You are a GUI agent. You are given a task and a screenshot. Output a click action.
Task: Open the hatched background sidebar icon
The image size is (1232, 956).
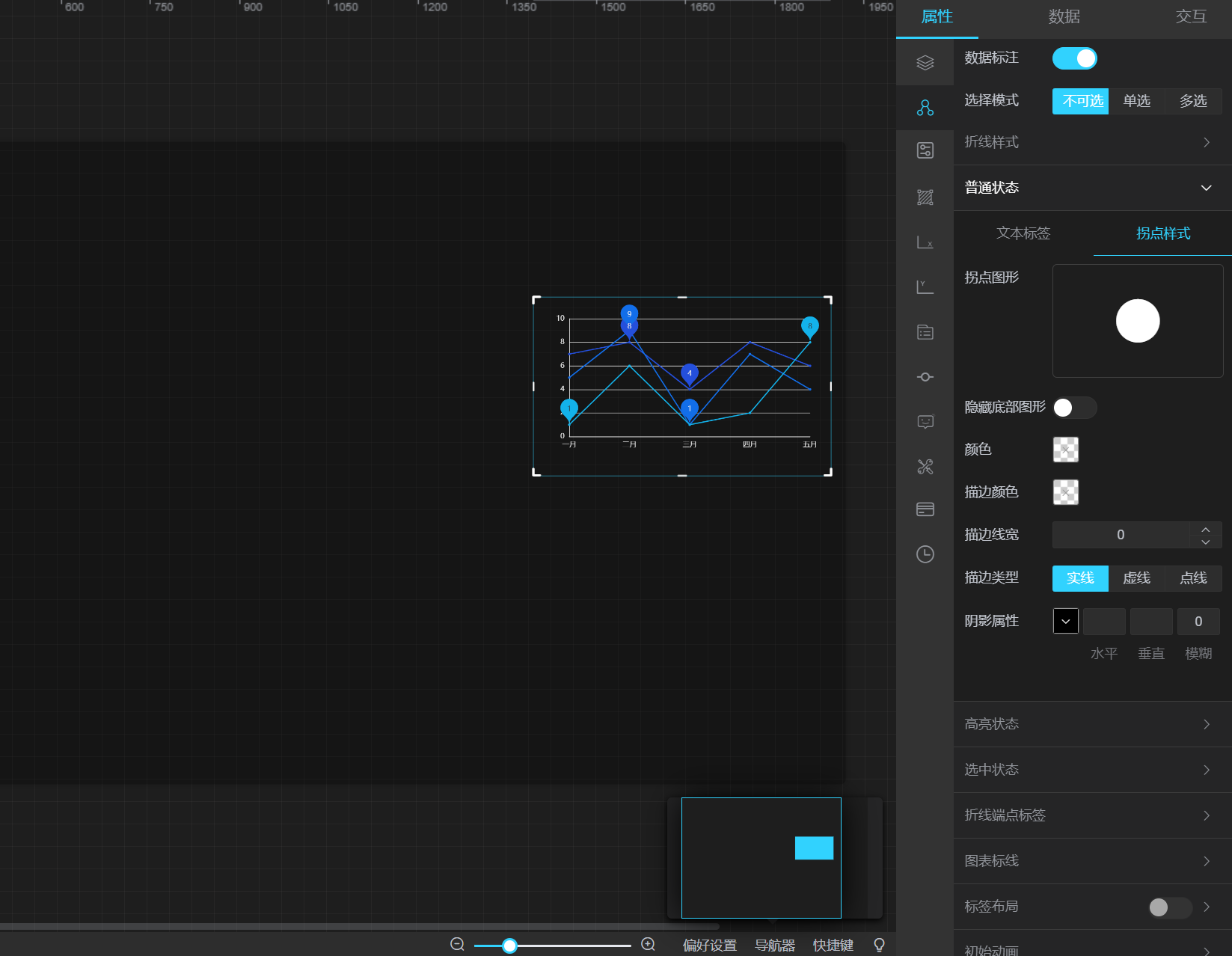(x=925, y=197)
